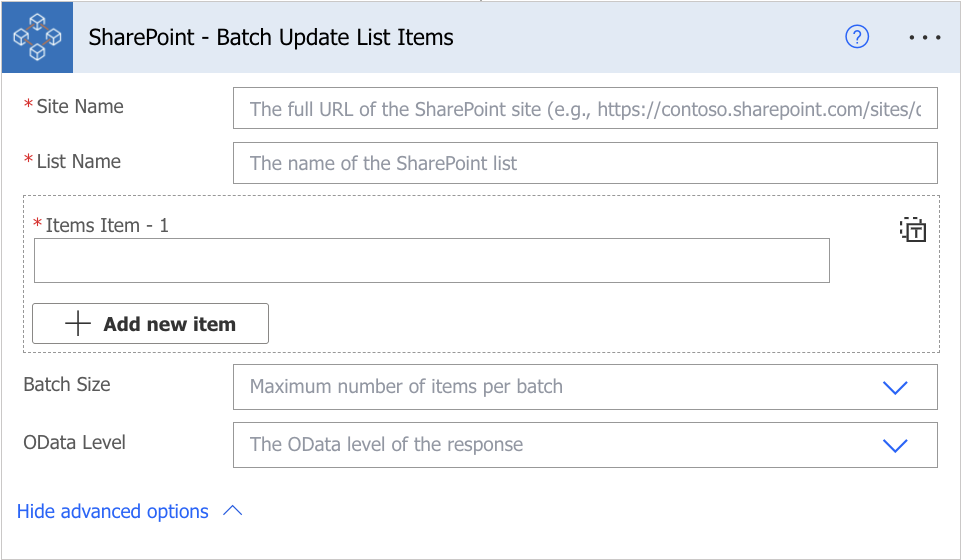
Task: Click the SharePoint batch connector icon
Action: (37, 37)
